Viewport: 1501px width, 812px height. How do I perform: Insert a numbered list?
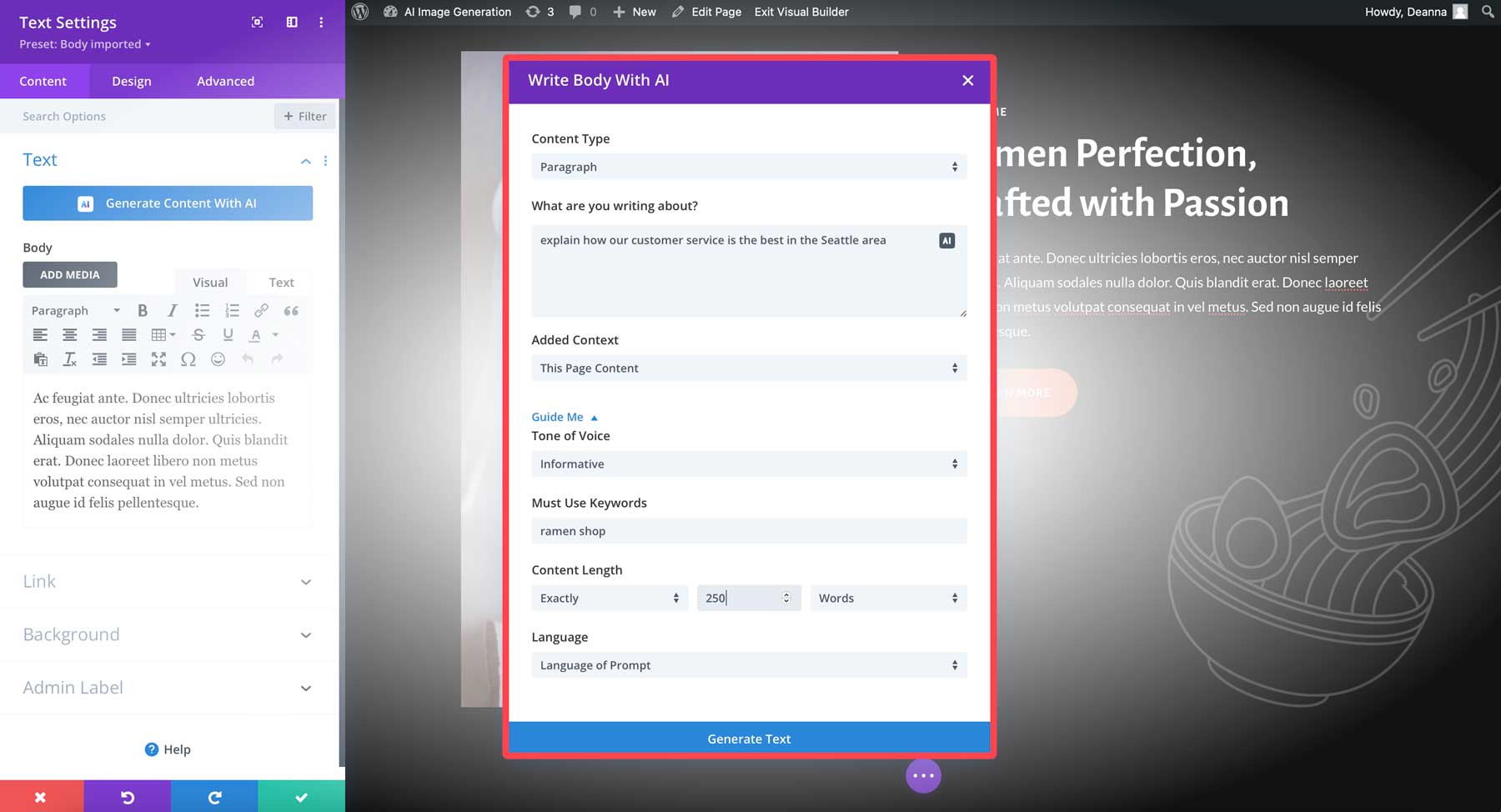pyautogui.click(x=232, y=311)
